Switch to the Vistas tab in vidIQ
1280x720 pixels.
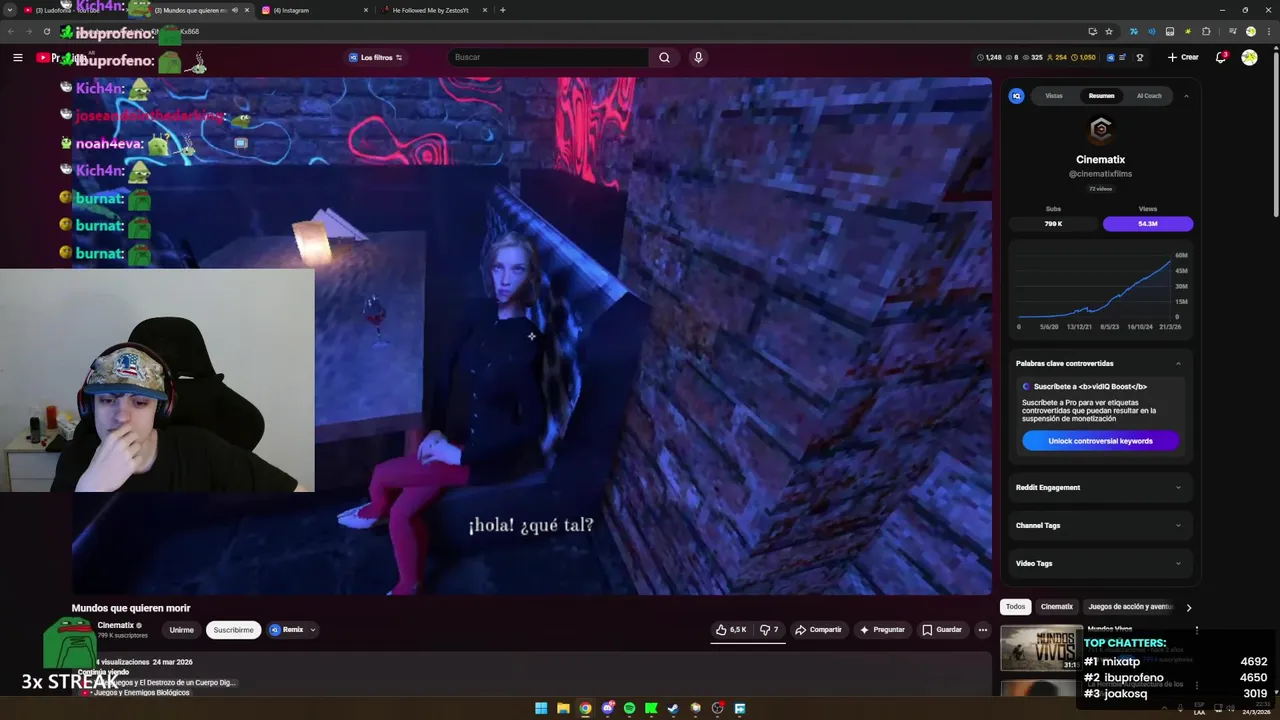click(1054, 96)
